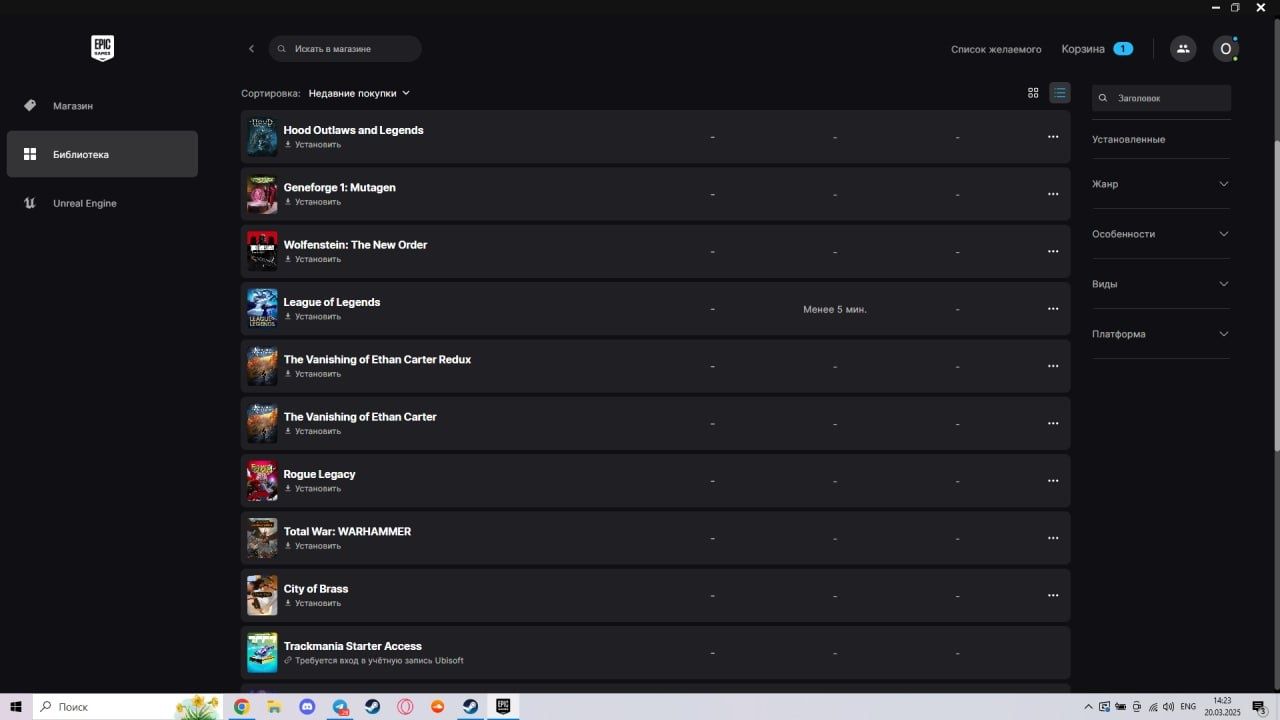Screen dimensions: 1280x720
Task: Open three-dot menu for Rogue Legacy
Action: (x=1053, y=481)
